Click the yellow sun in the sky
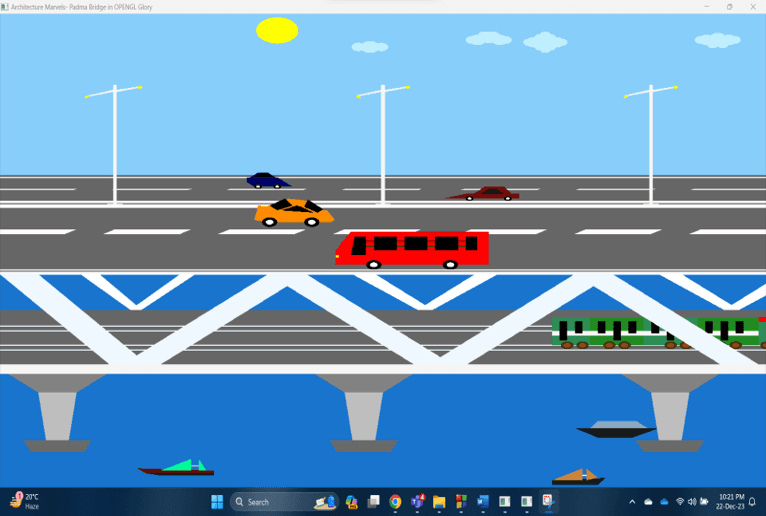The image size is (766, 516). click(277, 31)
